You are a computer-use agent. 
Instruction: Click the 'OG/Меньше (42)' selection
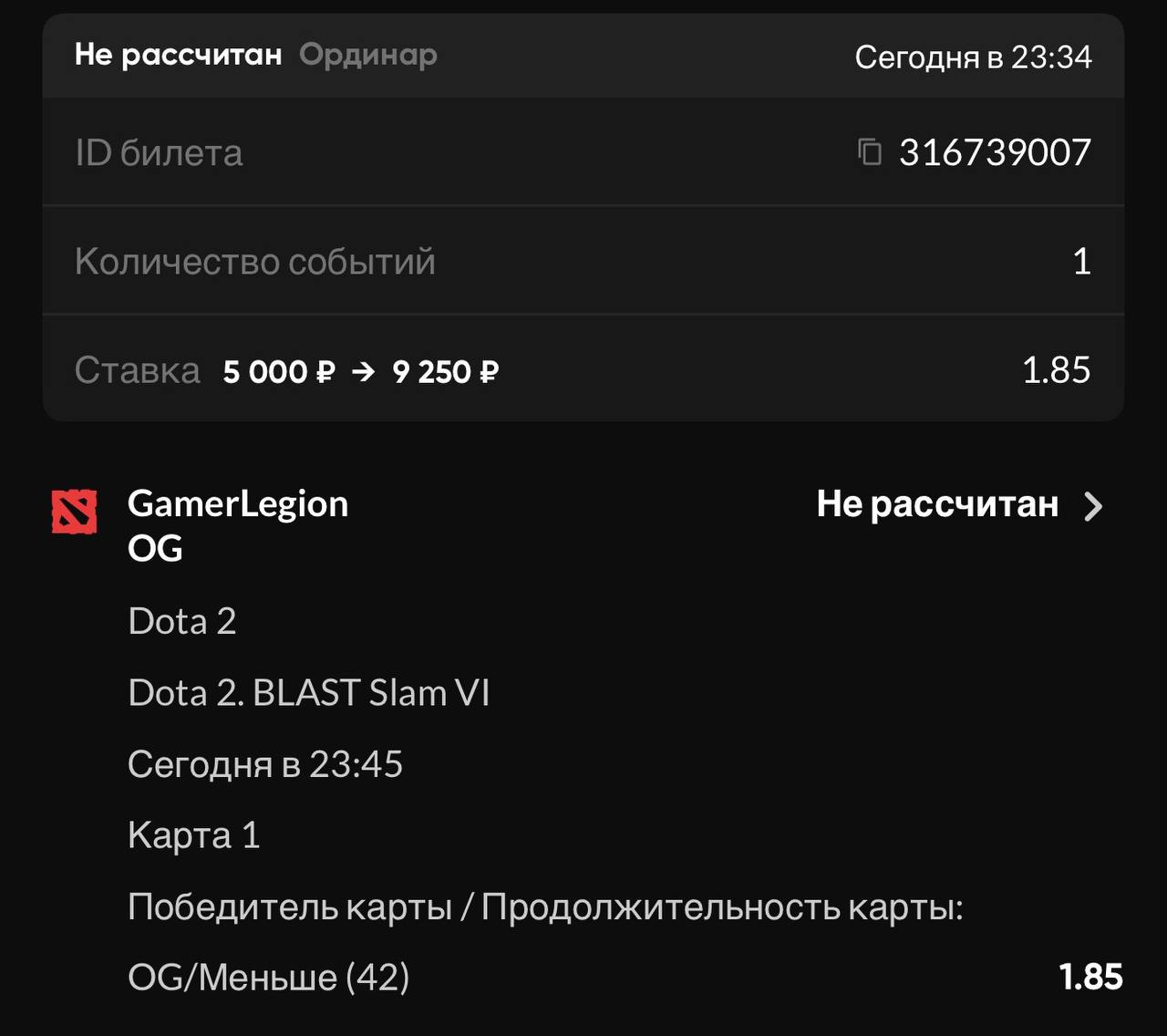pos(269,978)
